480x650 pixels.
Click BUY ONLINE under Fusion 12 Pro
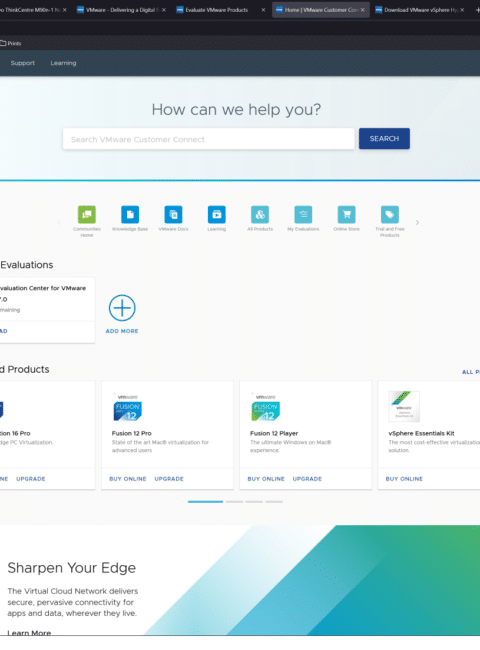128,479
